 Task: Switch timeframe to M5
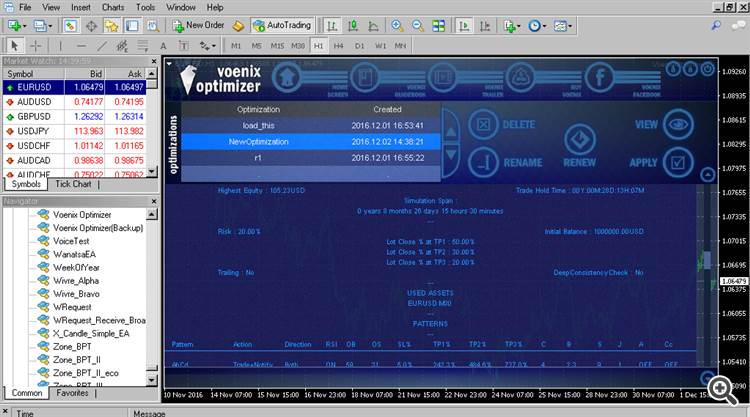click(x=256, y=46)
